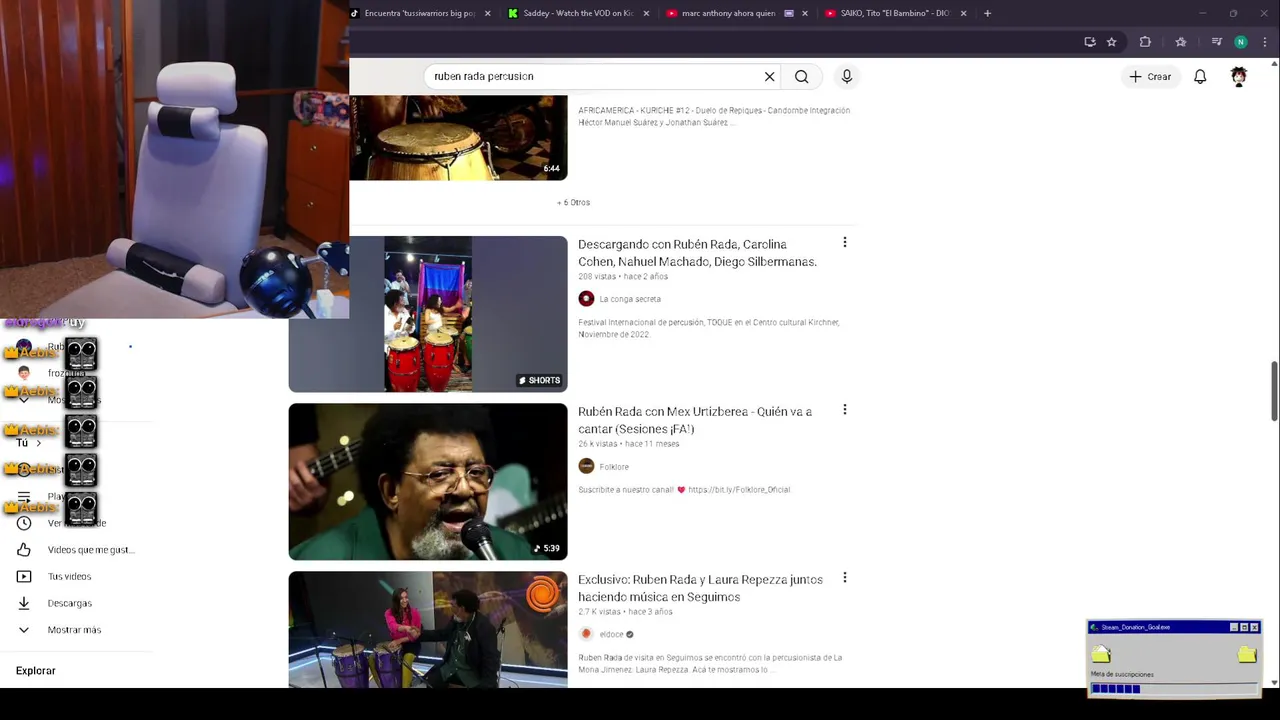Open options for Descargando con Rubén Rada video
This screenshot has width=1280, height=720.
tap(845, 242)
